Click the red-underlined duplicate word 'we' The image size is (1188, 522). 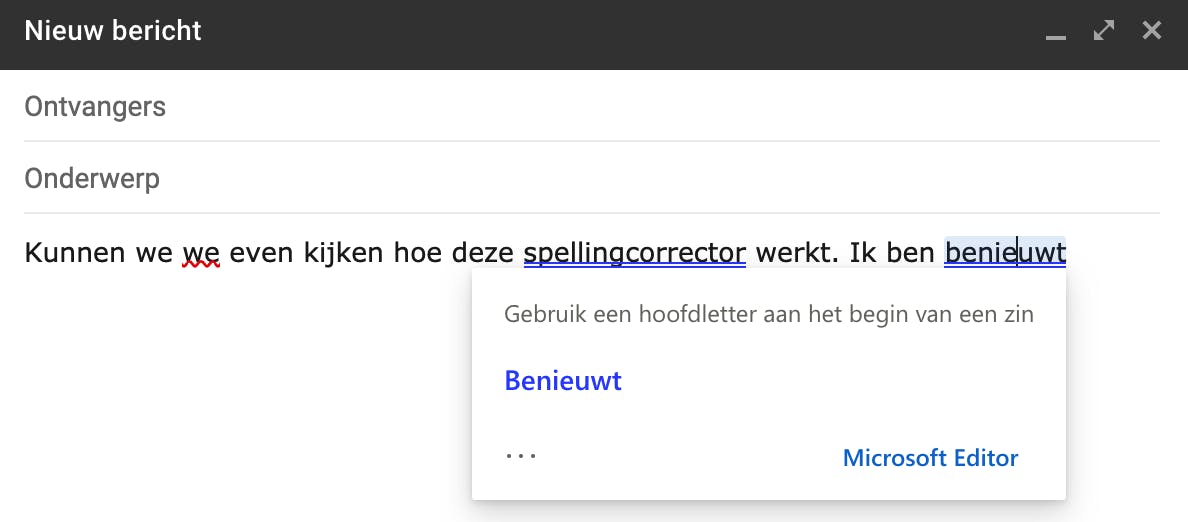201,252
